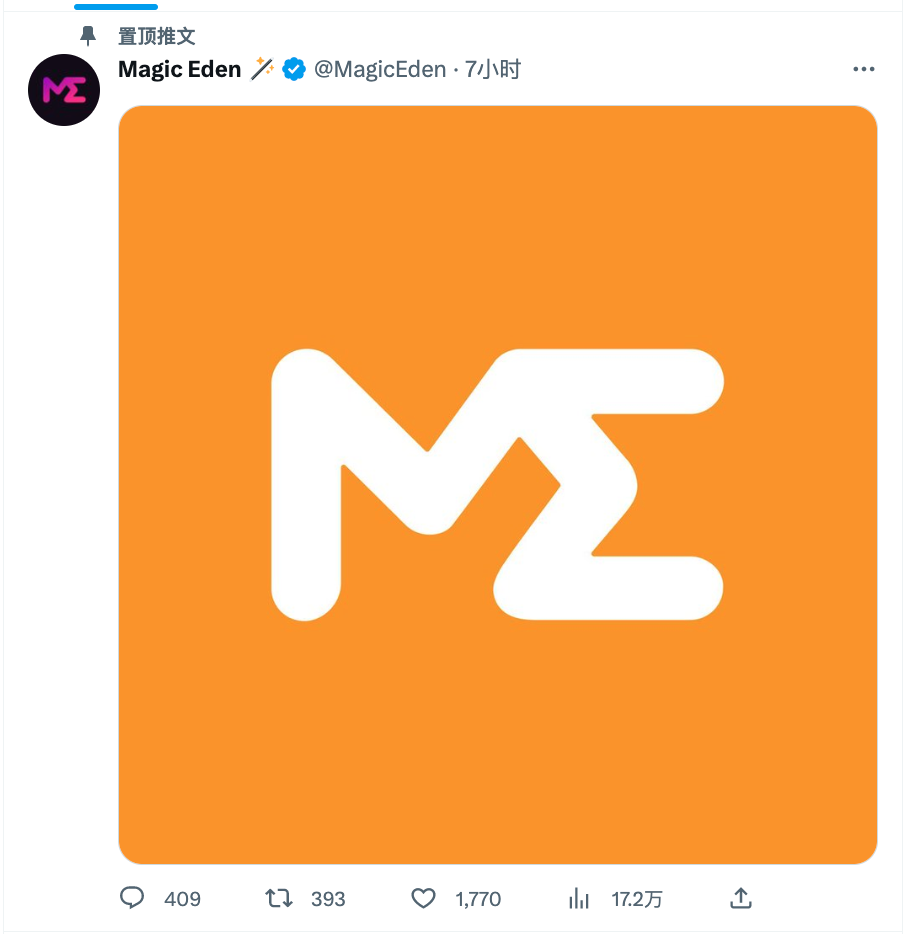The width and height of the screenshot is (924, 934).
Task: Click the 置顶推文 pinned tweet label
Action: [157, 36]
